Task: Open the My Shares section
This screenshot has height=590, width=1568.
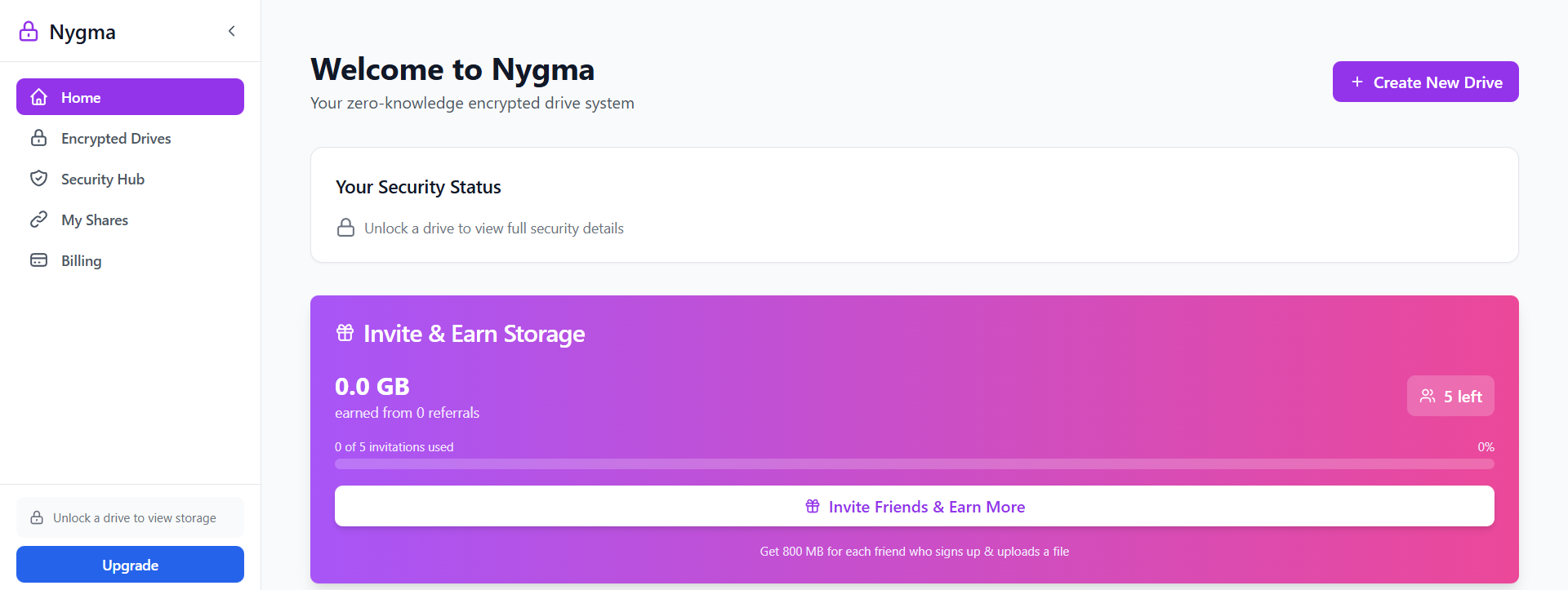Action: (95, 220)
